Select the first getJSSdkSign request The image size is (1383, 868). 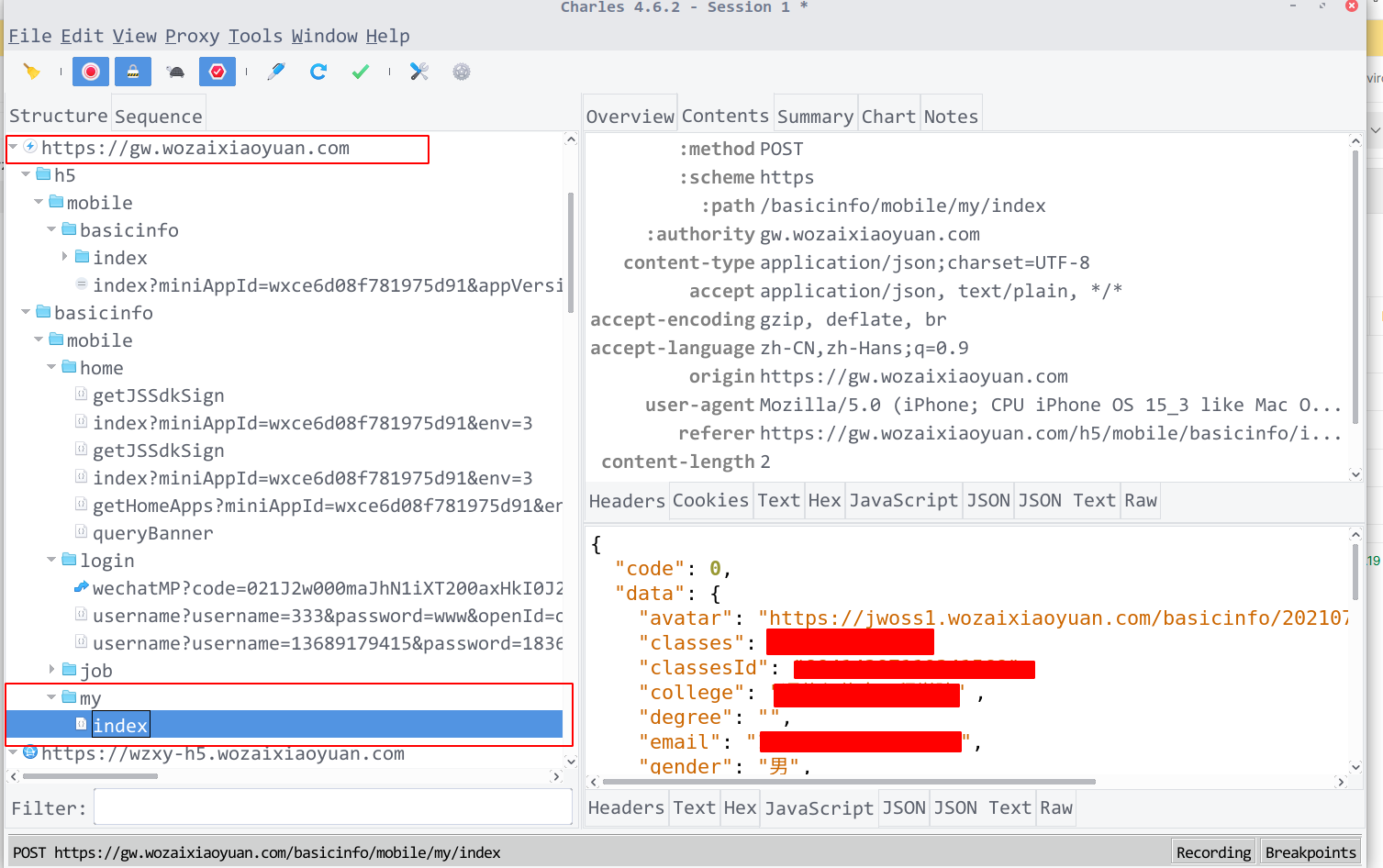(x=158, y=395)
